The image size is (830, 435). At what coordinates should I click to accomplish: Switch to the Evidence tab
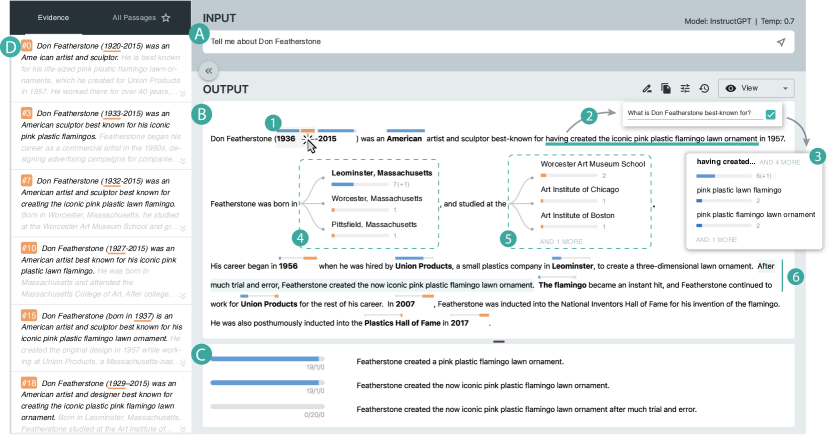click(x=53, y=17)
